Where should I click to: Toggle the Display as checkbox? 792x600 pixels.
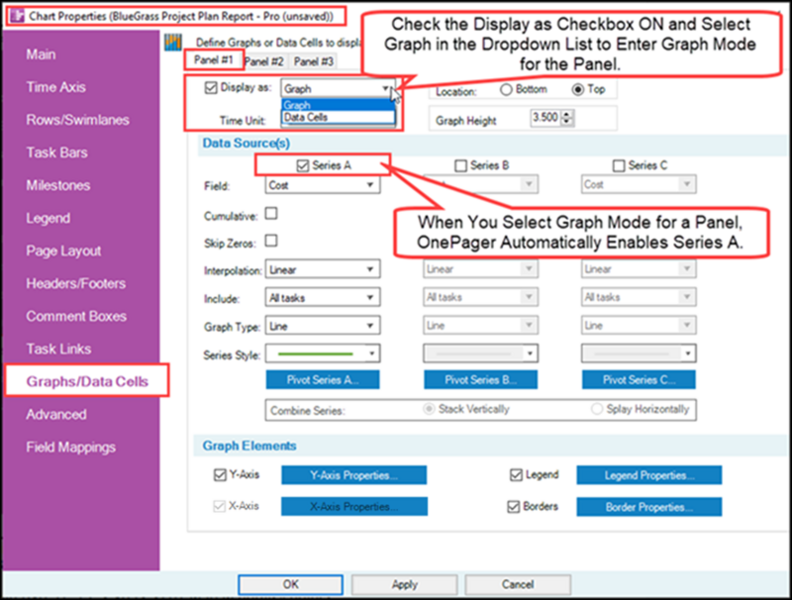click(211, 88)
